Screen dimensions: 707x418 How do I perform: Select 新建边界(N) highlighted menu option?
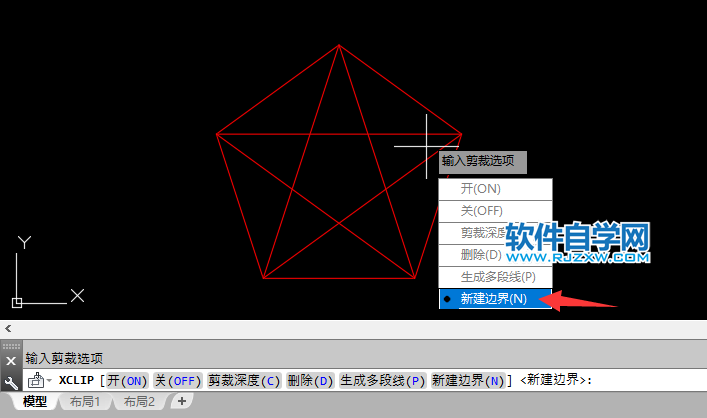(494, 299)
